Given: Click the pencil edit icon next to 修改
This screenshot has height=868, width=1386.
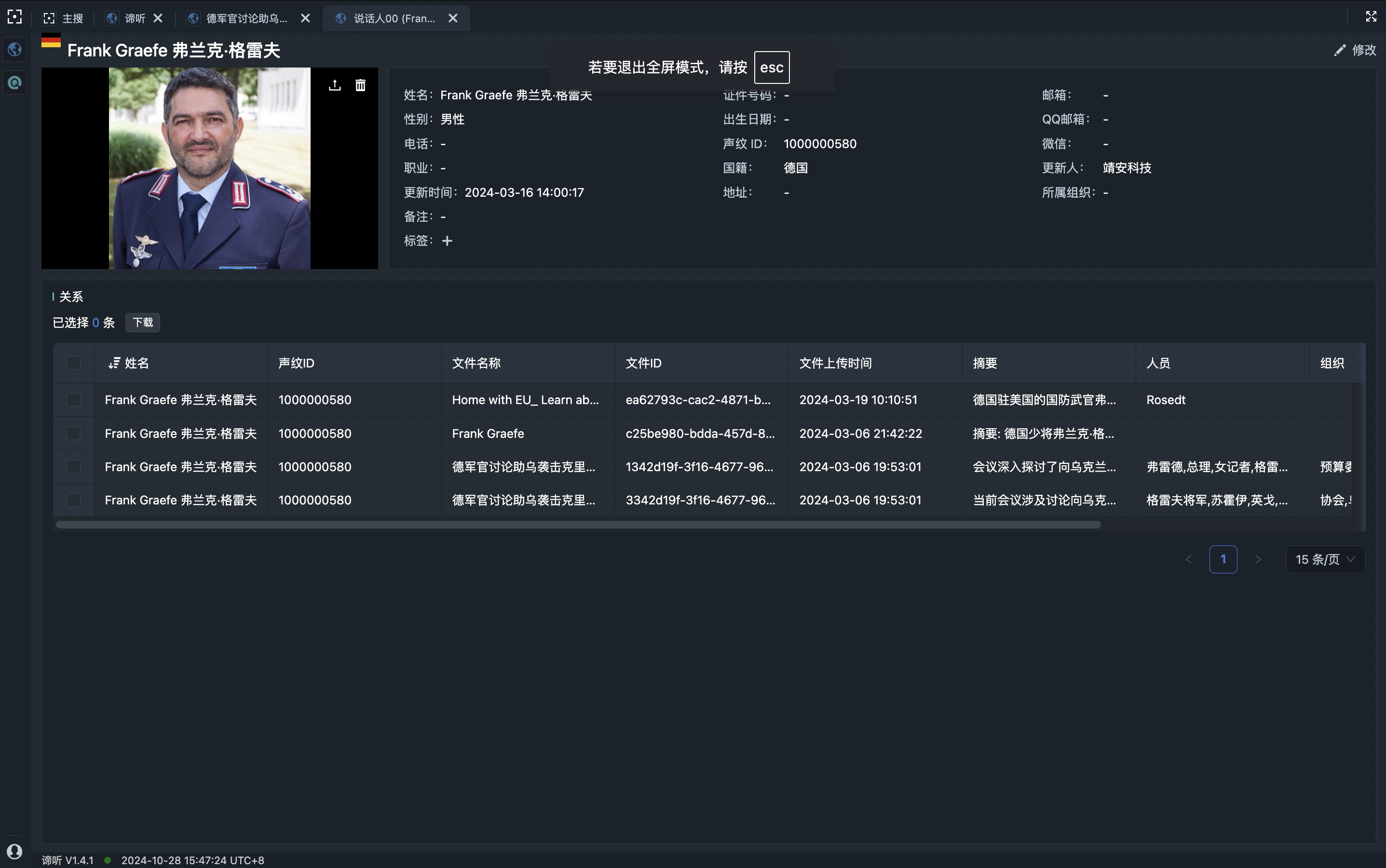Looking at the screenshot, I should pos(1340,51).
